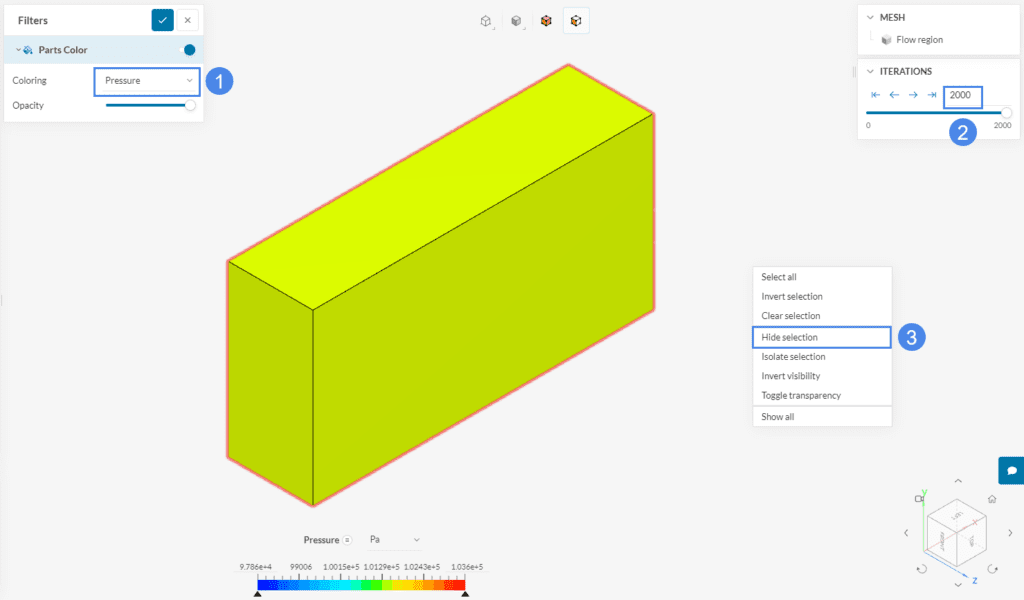Activate the colored surface mesh display icon
This screenshot has width=1024, height=600.
click(546, 20)
